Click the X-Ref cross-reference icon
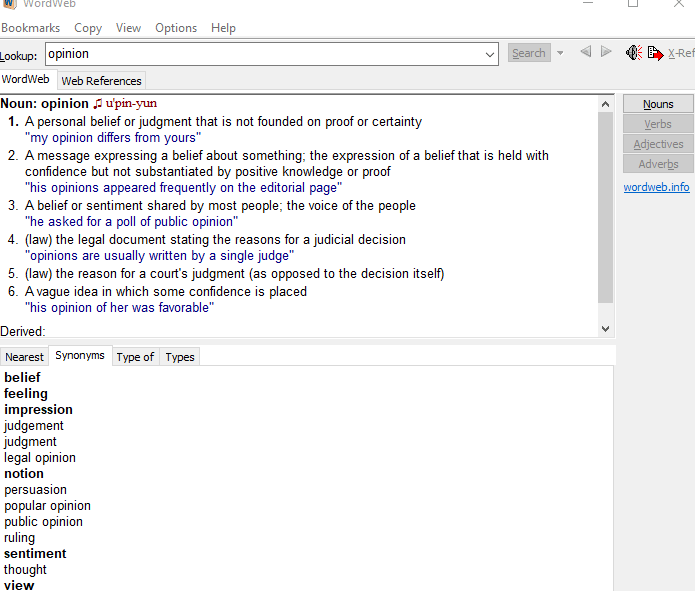 [x=656, y=53]
